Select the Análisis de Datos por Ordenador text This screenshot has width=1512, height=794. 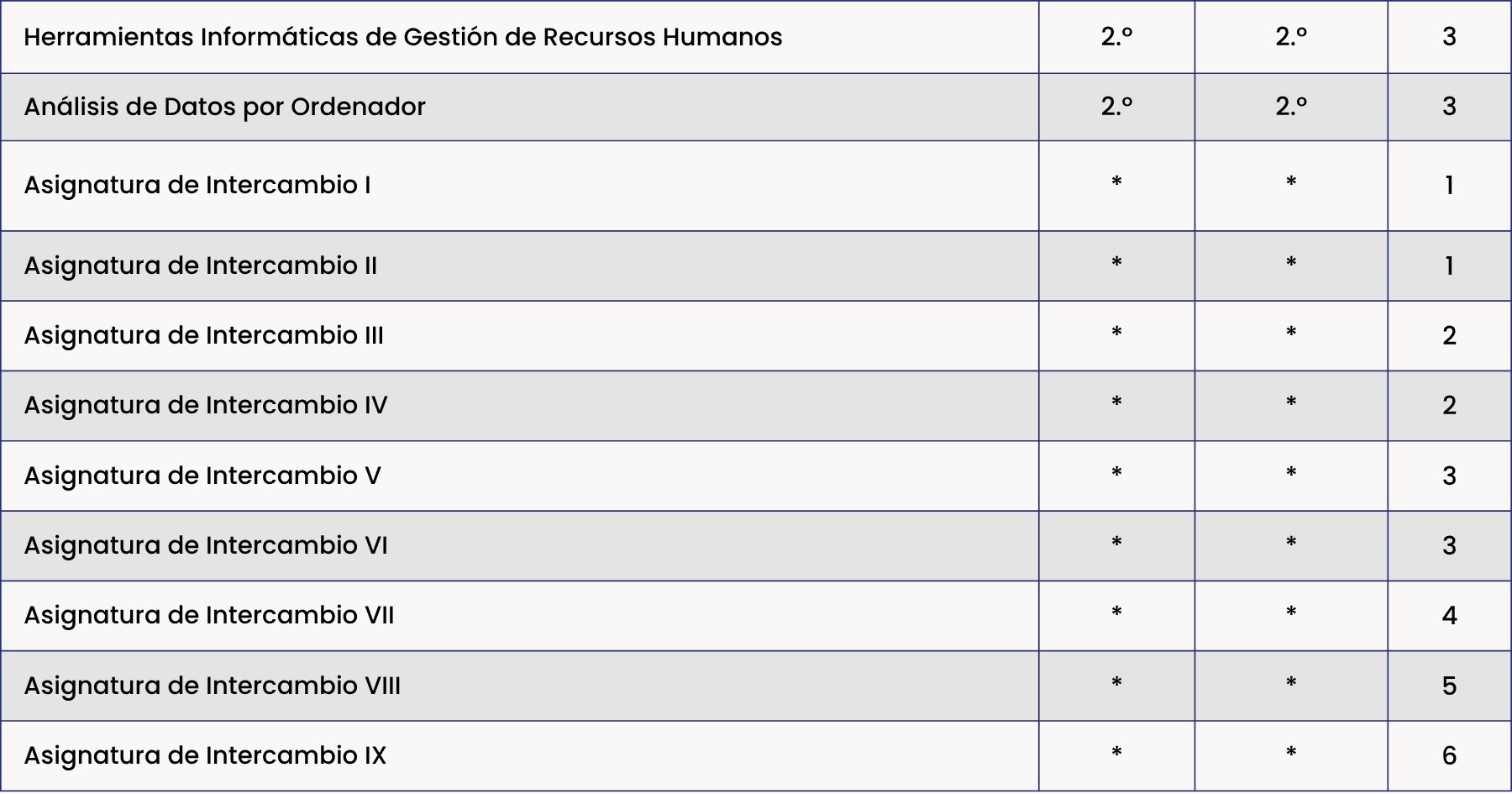tap(224, 107)
